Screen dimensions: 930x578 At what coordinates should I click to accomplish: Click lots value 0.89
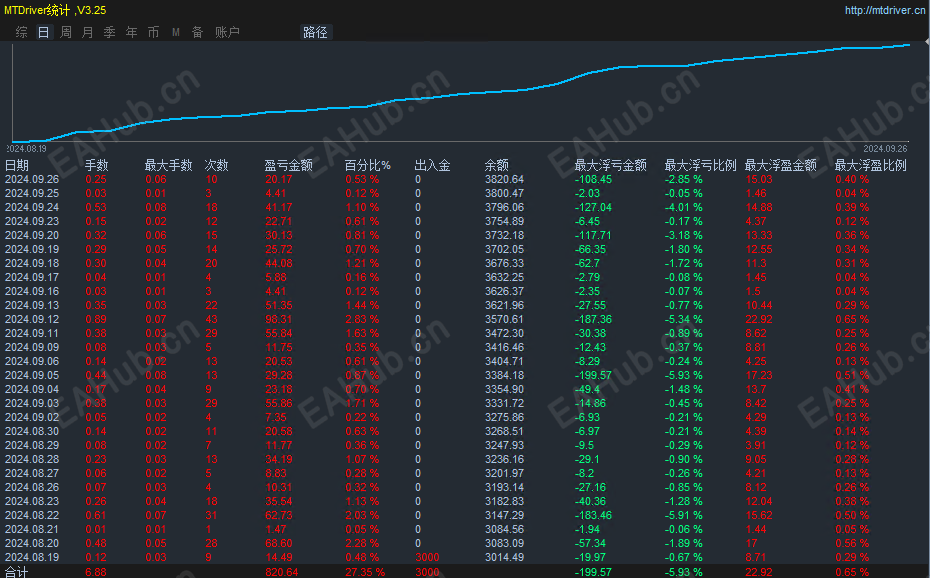95,319
